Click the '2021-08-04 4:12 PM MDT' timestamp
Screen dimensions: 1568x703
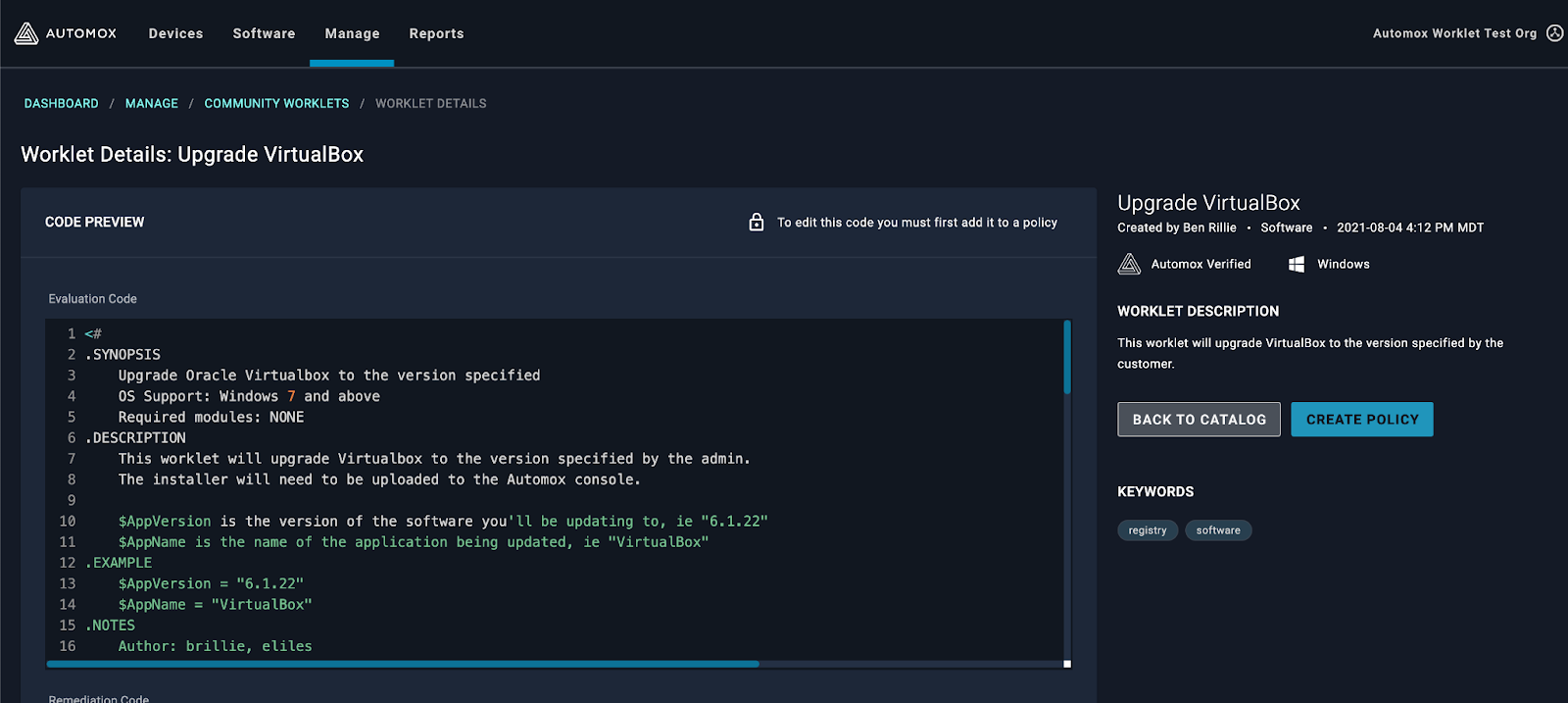[x=1410, y=227]
